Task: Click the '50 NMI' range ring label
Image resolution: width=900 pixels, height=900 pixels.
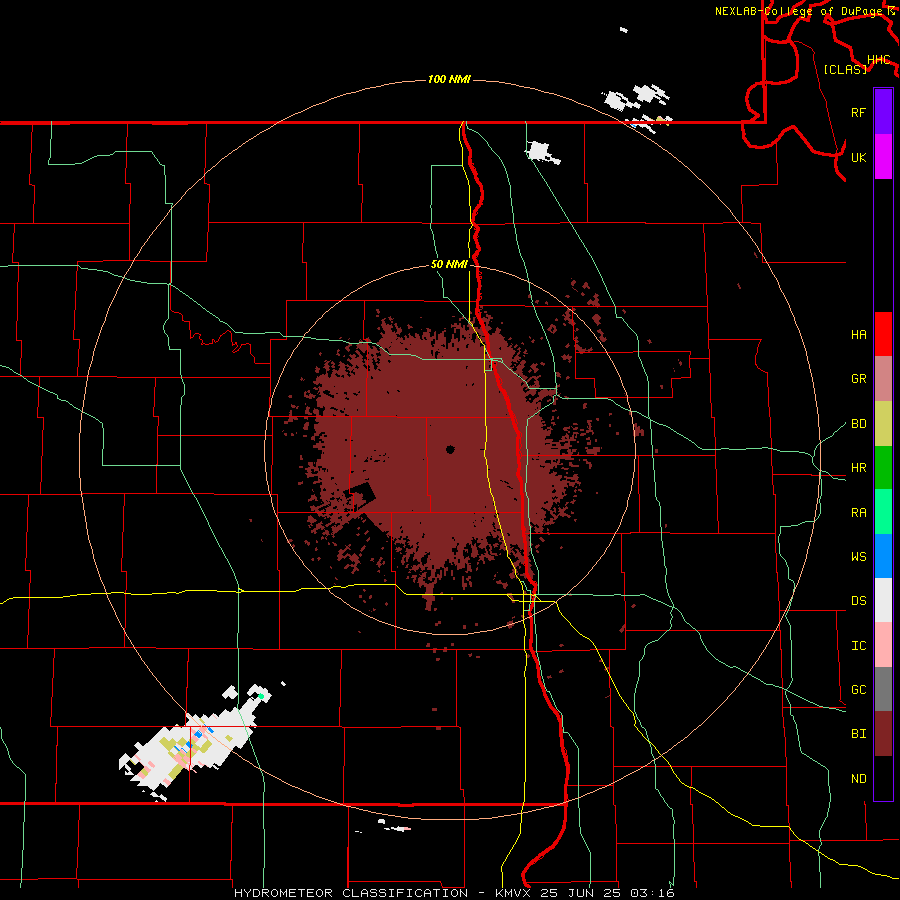Action: tap(449, 264)
